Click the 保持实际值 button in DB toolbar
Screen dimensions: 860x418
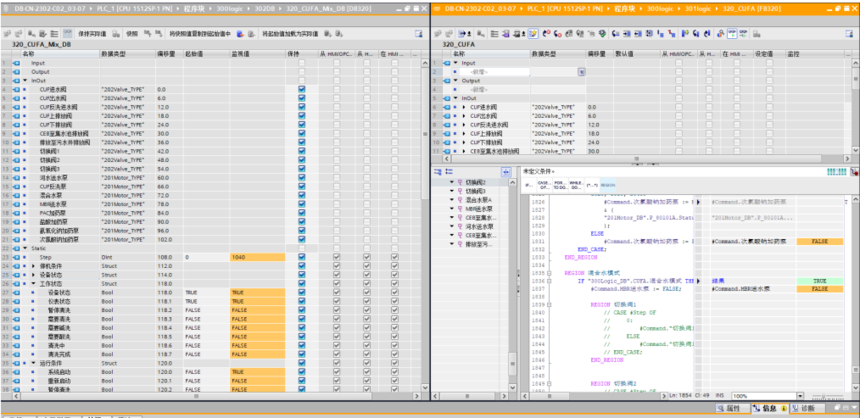pyautogui.click(x=92, y=34)
